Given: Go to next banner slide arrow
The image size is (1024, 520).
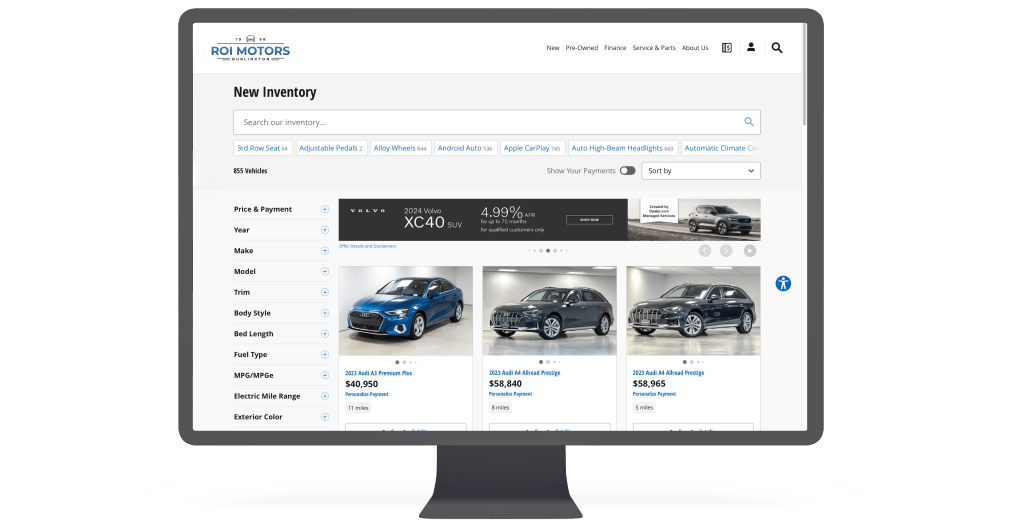Looking at the screenshot, I should pos(726,251).
